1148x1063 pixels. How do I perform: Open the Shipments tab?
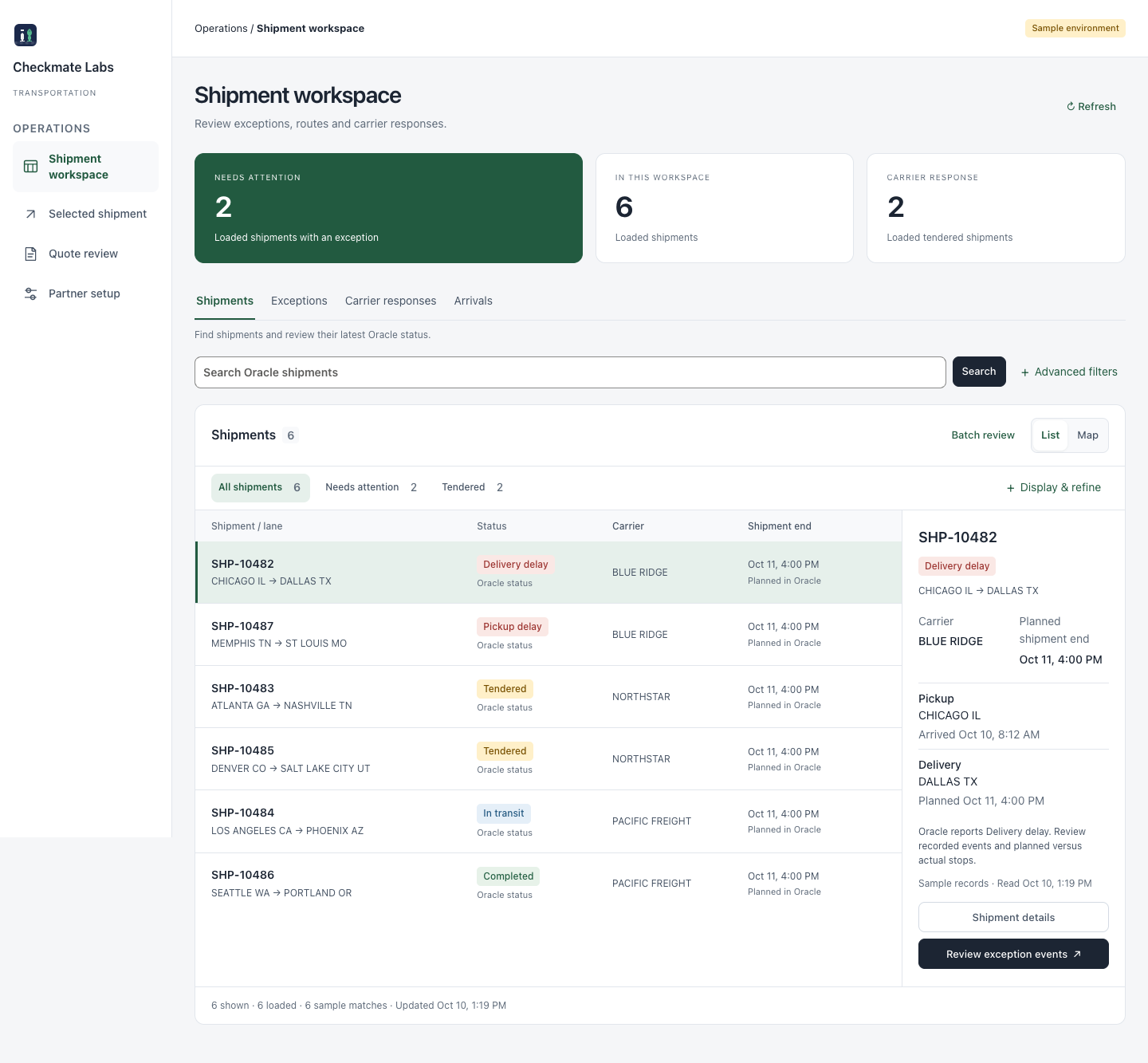[x=225, y=301]
